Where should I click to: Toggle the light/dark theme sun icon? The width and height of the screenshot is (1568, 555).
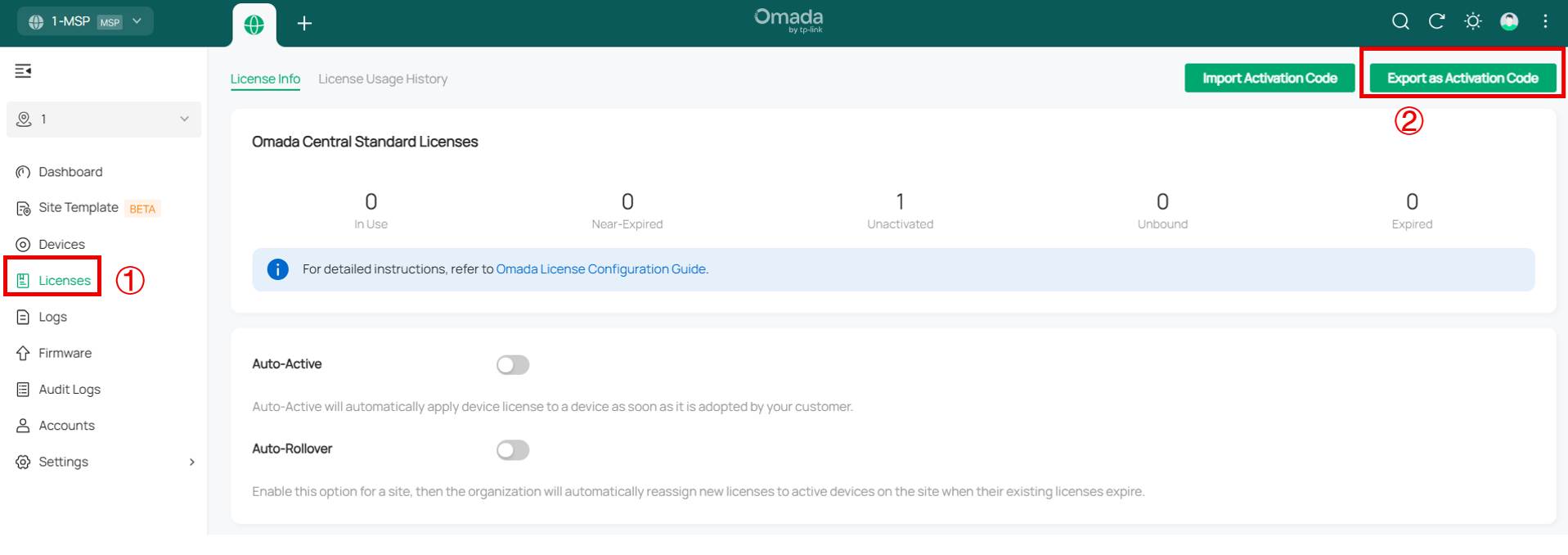tap(1473, 22)
